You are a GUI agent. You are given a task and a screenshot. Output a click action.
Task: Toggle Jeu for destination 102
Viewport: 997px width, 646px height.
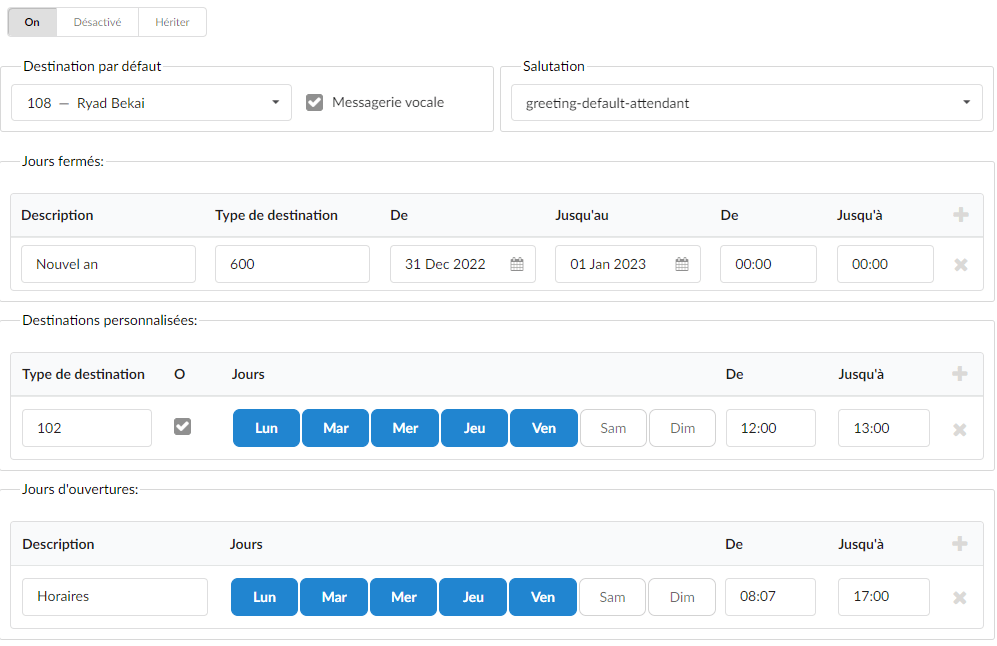tap(474, 428)
